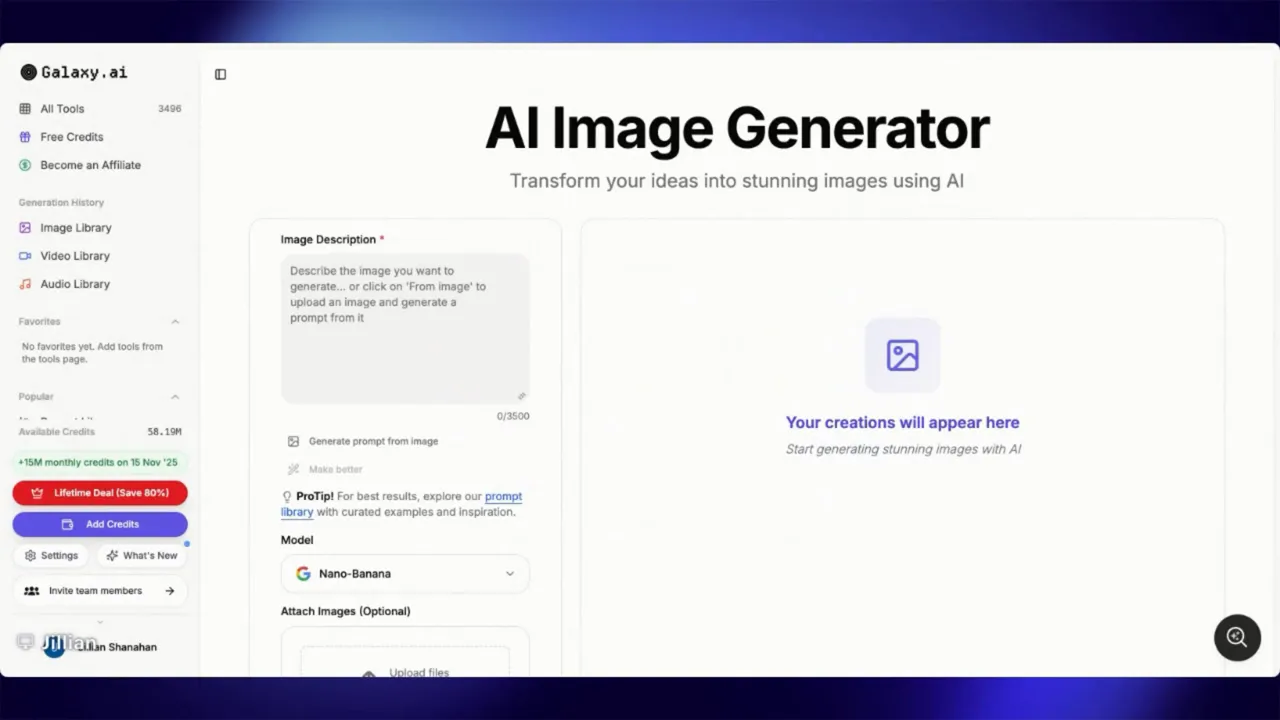Open the Image Library from the sidebar
The image size is (1280, 720).
coord(75,227)
